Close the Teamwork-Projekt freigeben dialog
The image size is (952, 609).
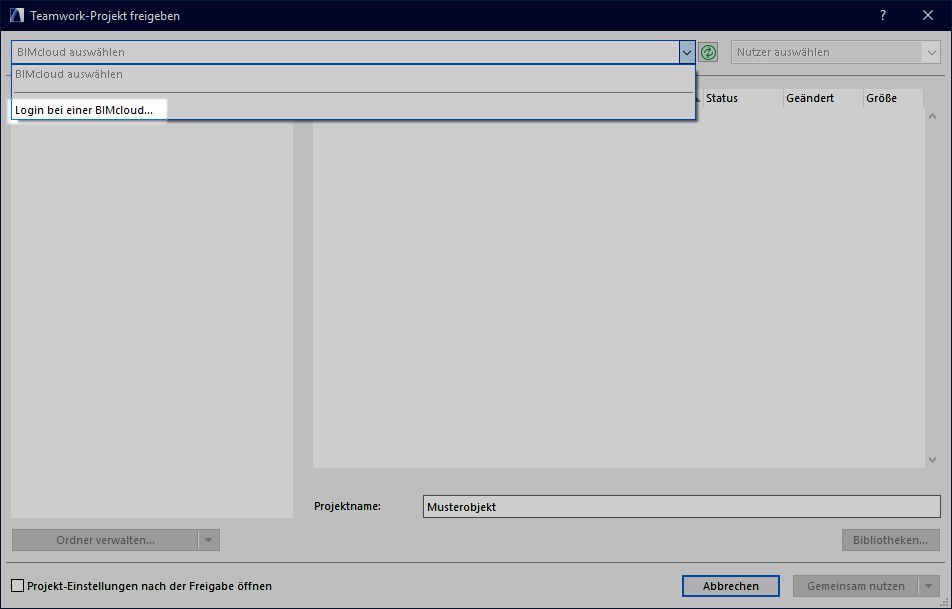point(928,16)
